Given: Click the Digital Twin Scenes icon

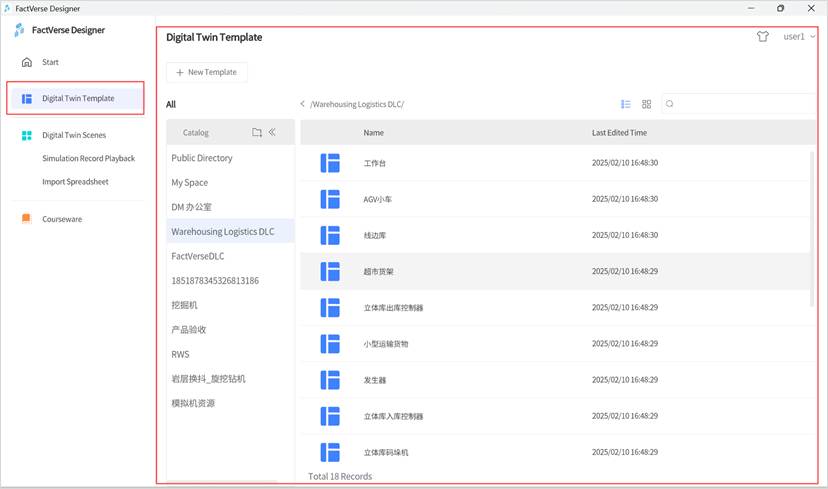Looking at the screenshot, I should (x=27, y=135).
